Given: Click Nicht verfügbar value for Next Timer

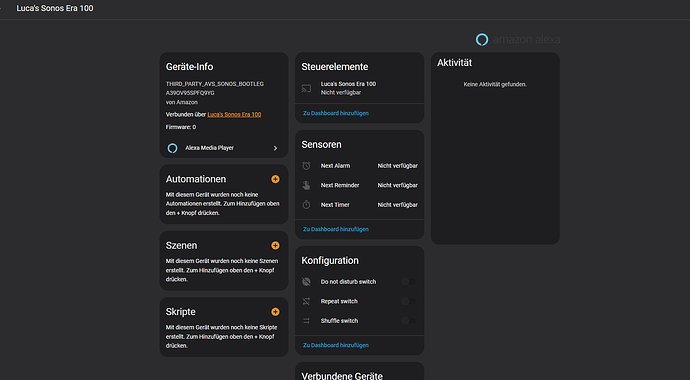Looking at the screenshot, I should (397, 205).
